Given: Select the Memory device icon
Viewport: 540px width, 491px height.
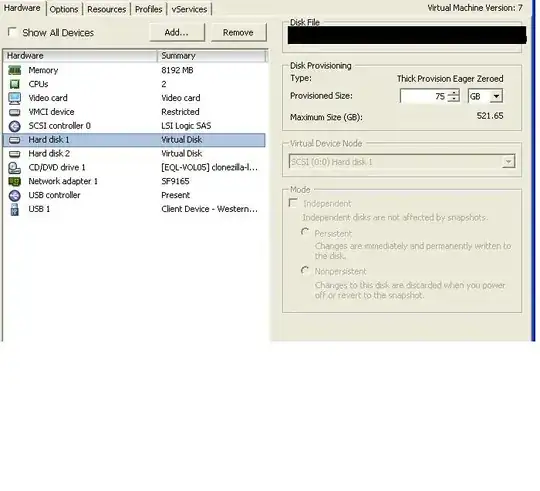Looking at the screenshot, I should pyautogui.click(x=14, y=71).
